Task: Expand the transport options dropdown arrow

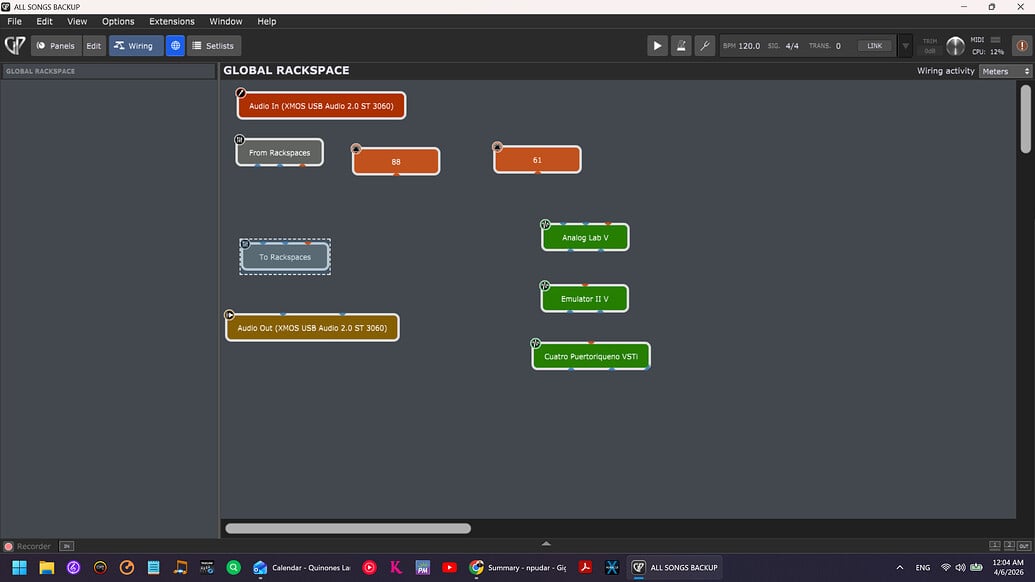Action: (905, 45)
